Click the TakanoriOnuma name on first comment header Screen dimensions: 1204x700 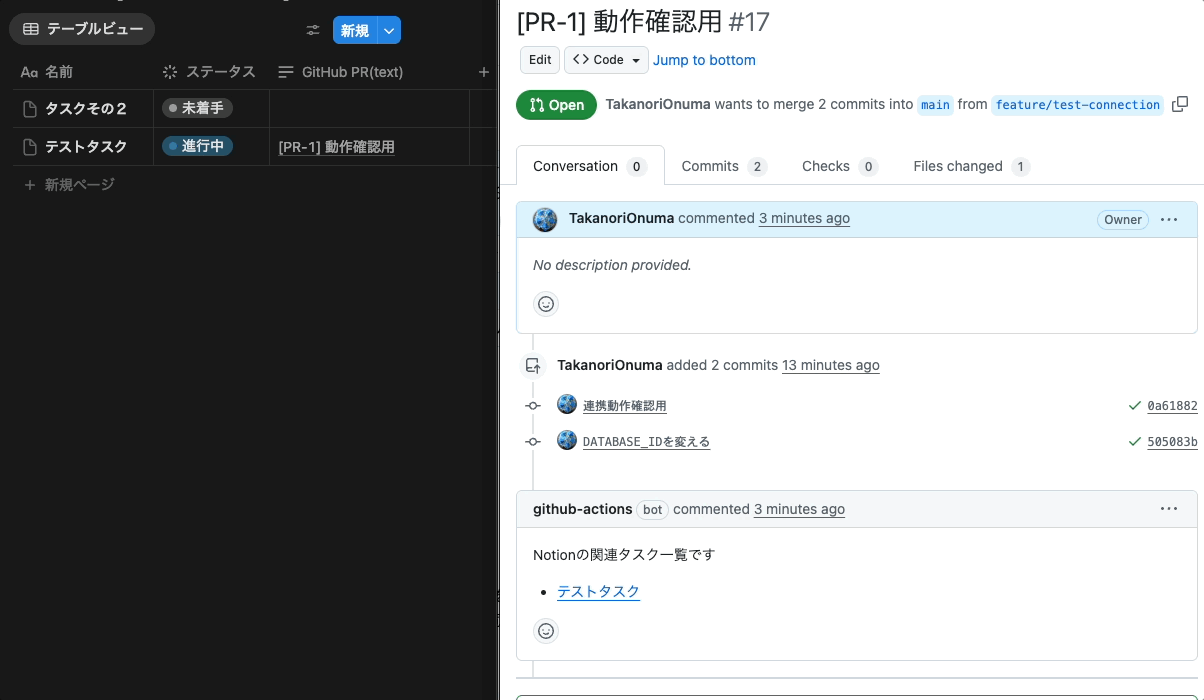coord(621,218)
